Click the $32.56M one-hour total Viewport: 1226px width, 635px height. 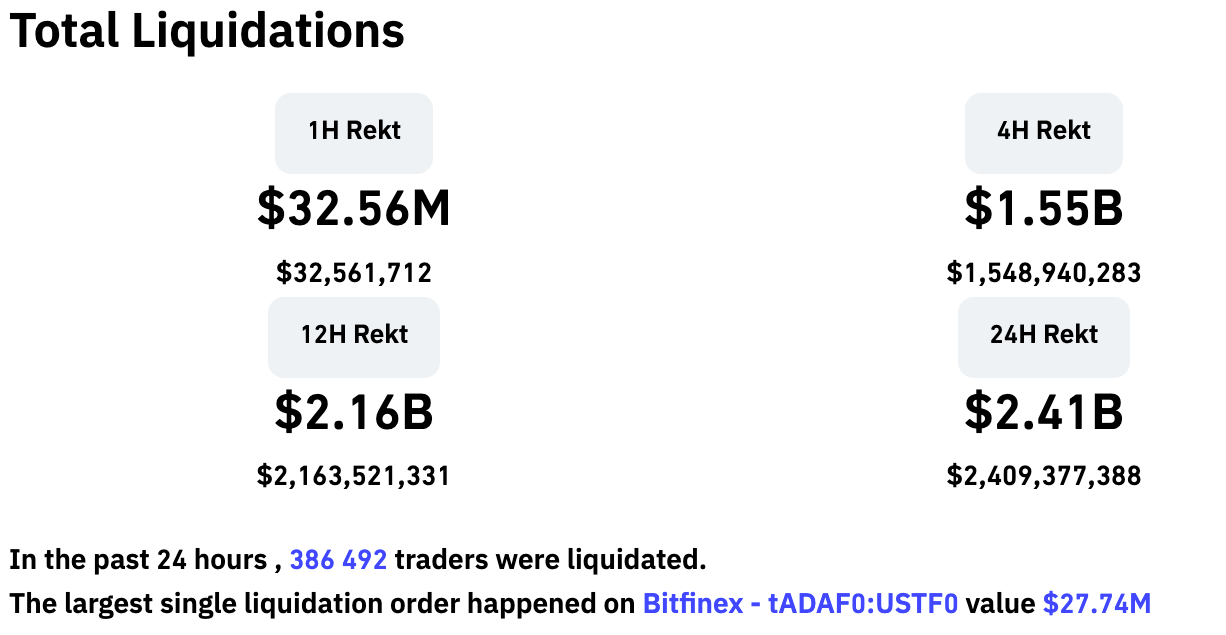pos(354,208)
